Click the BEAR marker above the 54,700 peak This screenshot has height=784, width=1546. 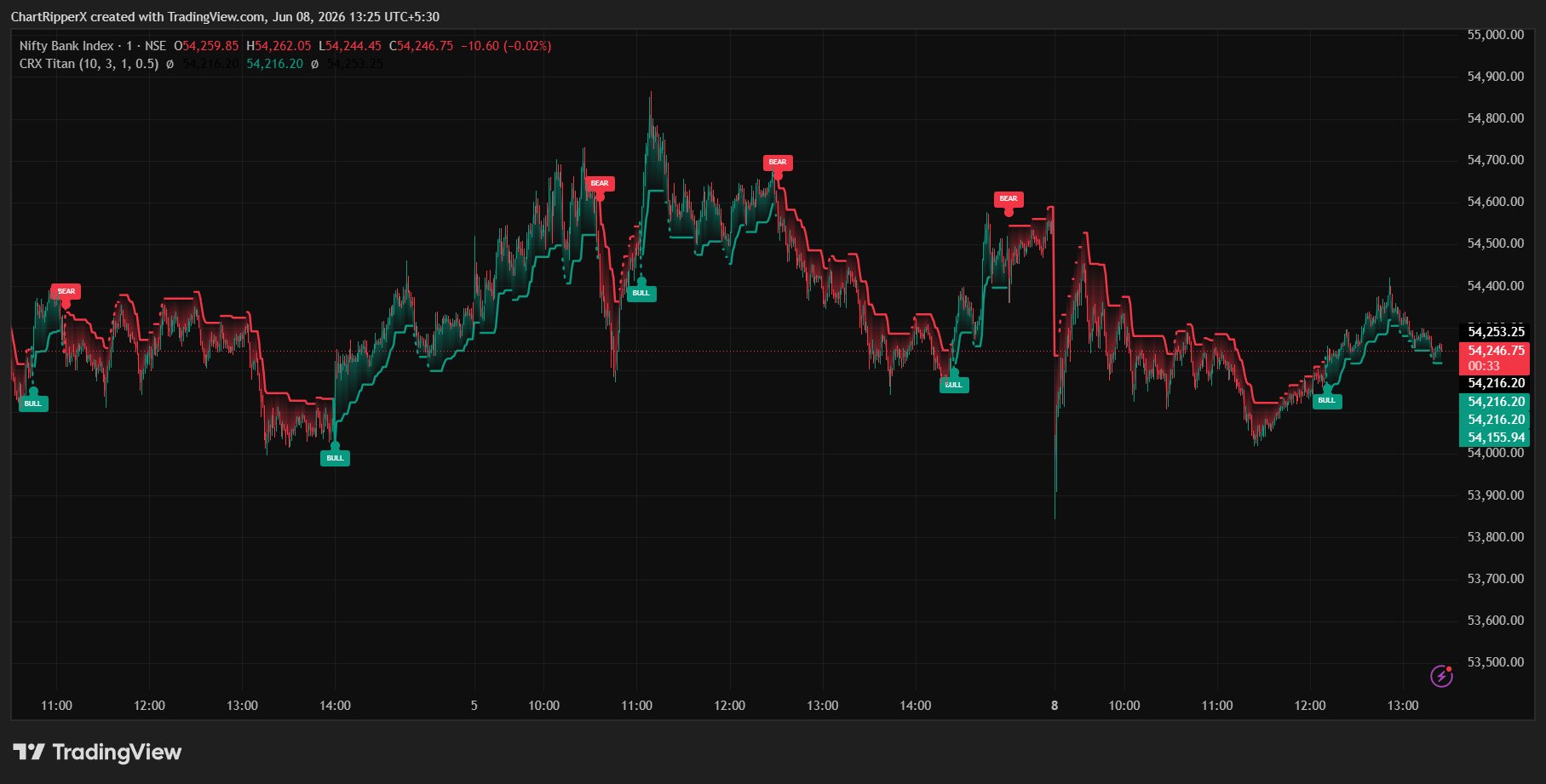778,162
